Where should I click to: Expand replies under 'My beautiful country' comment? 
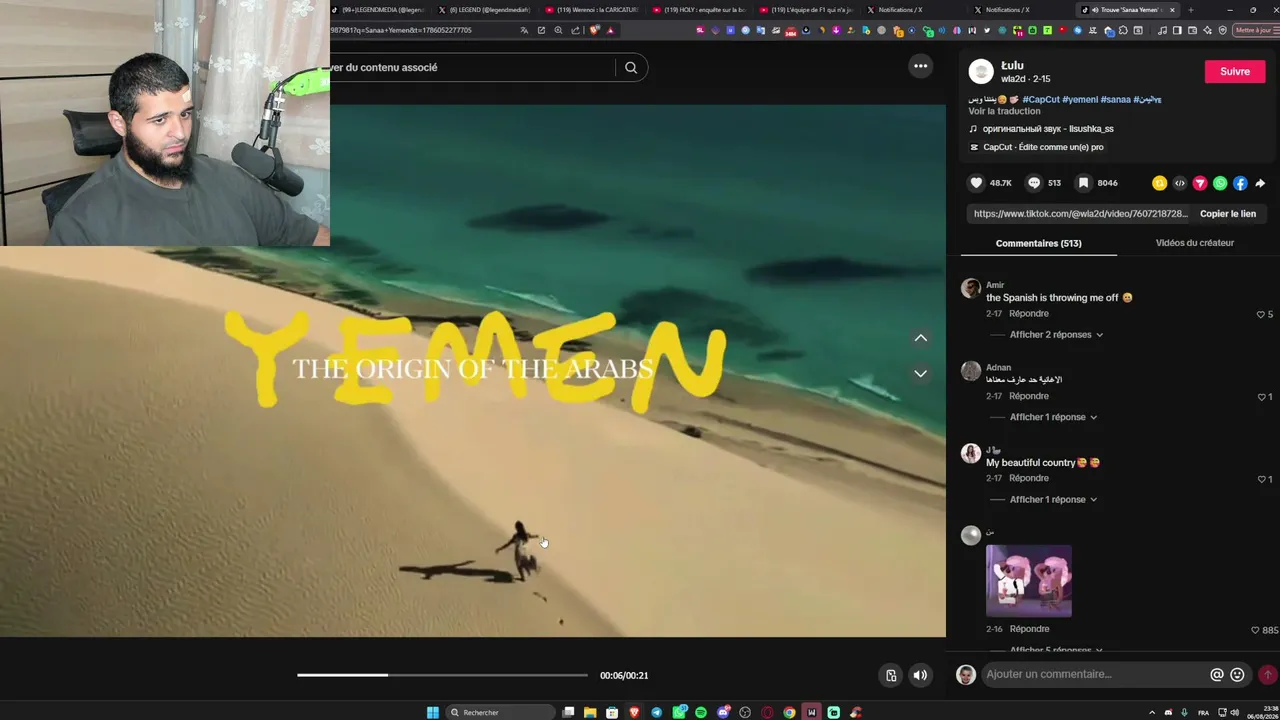coord(1053,500)
